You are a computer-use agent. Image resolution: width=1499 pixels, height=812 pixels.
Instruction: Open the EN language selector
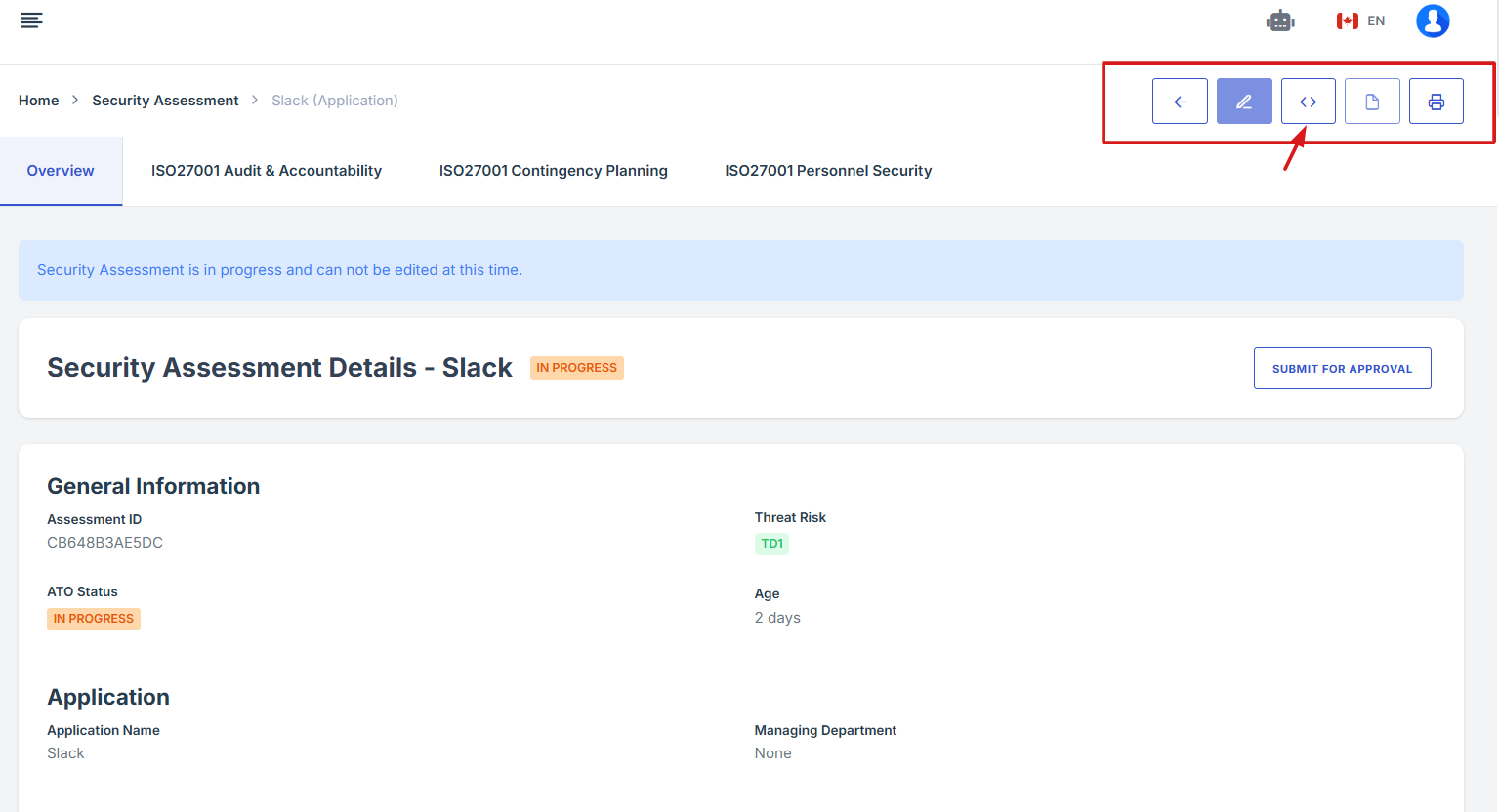(x=1376, y=20)
